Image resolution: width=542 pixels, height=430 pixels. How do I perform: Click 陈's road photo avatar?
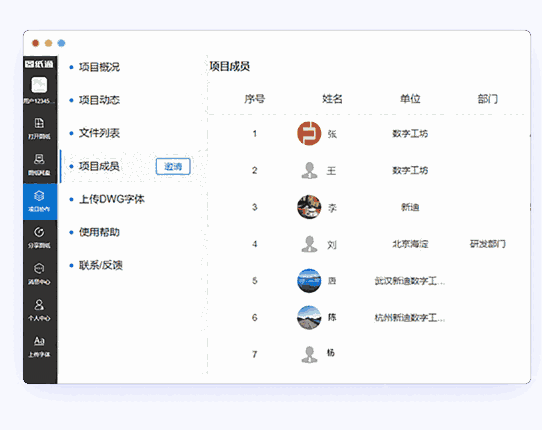pos(309,317)
